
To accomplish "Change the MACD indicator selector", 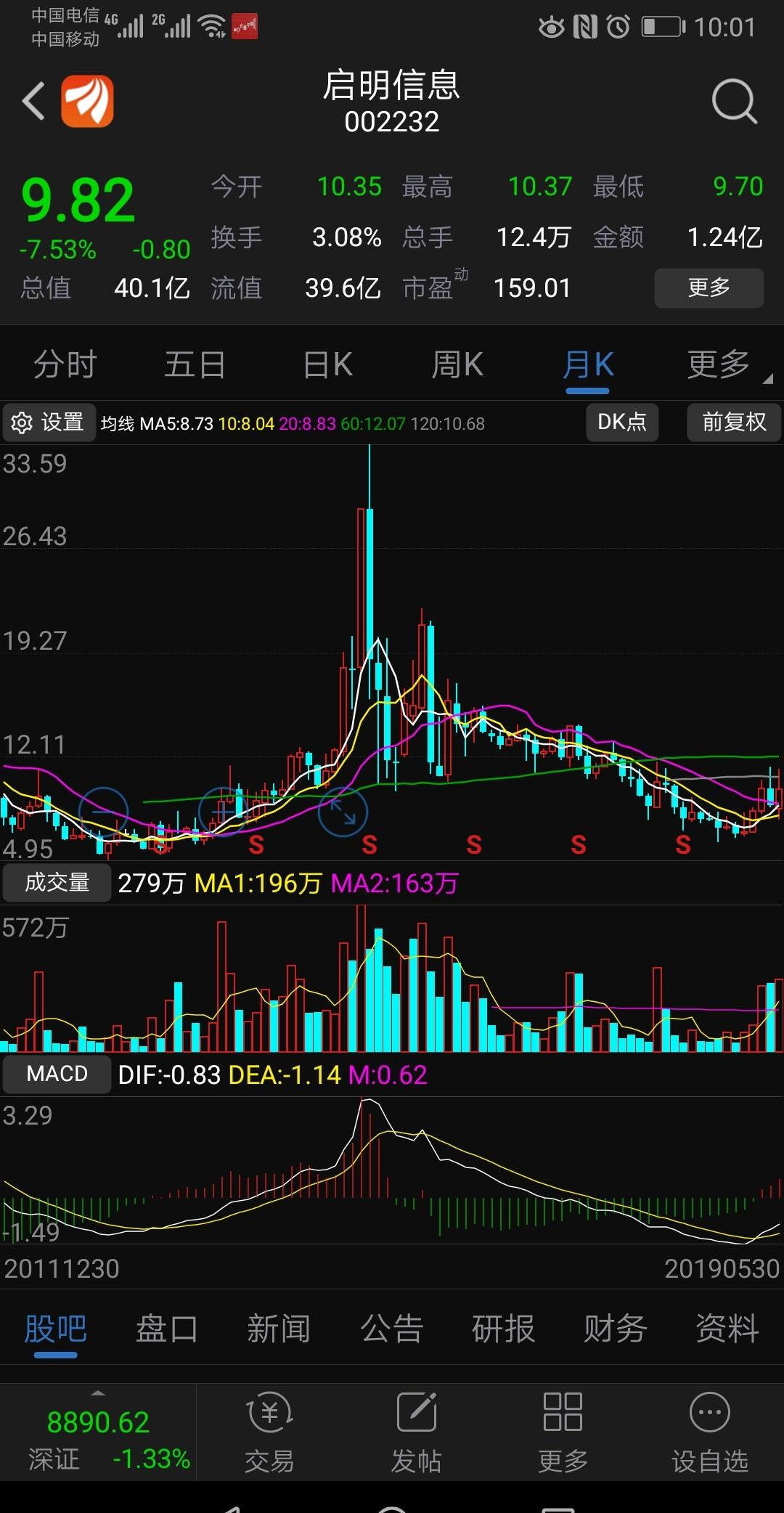I will coord(57,1074).
